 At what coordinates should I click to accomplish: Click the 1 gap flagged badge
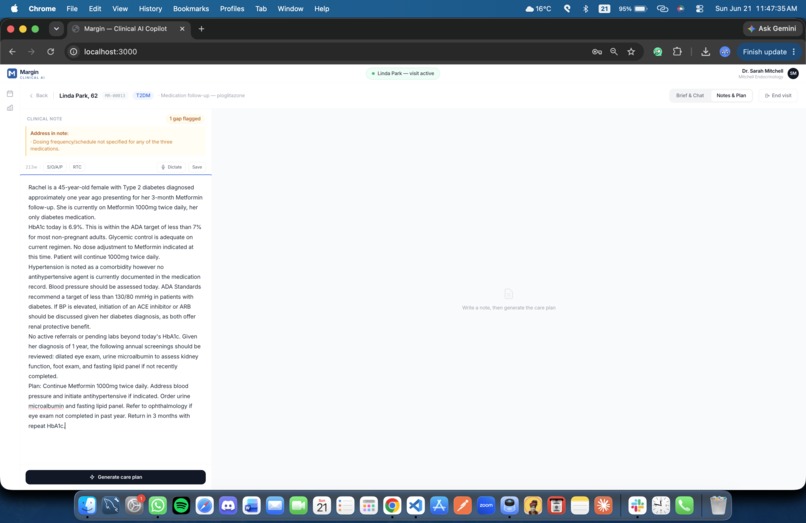185,119
